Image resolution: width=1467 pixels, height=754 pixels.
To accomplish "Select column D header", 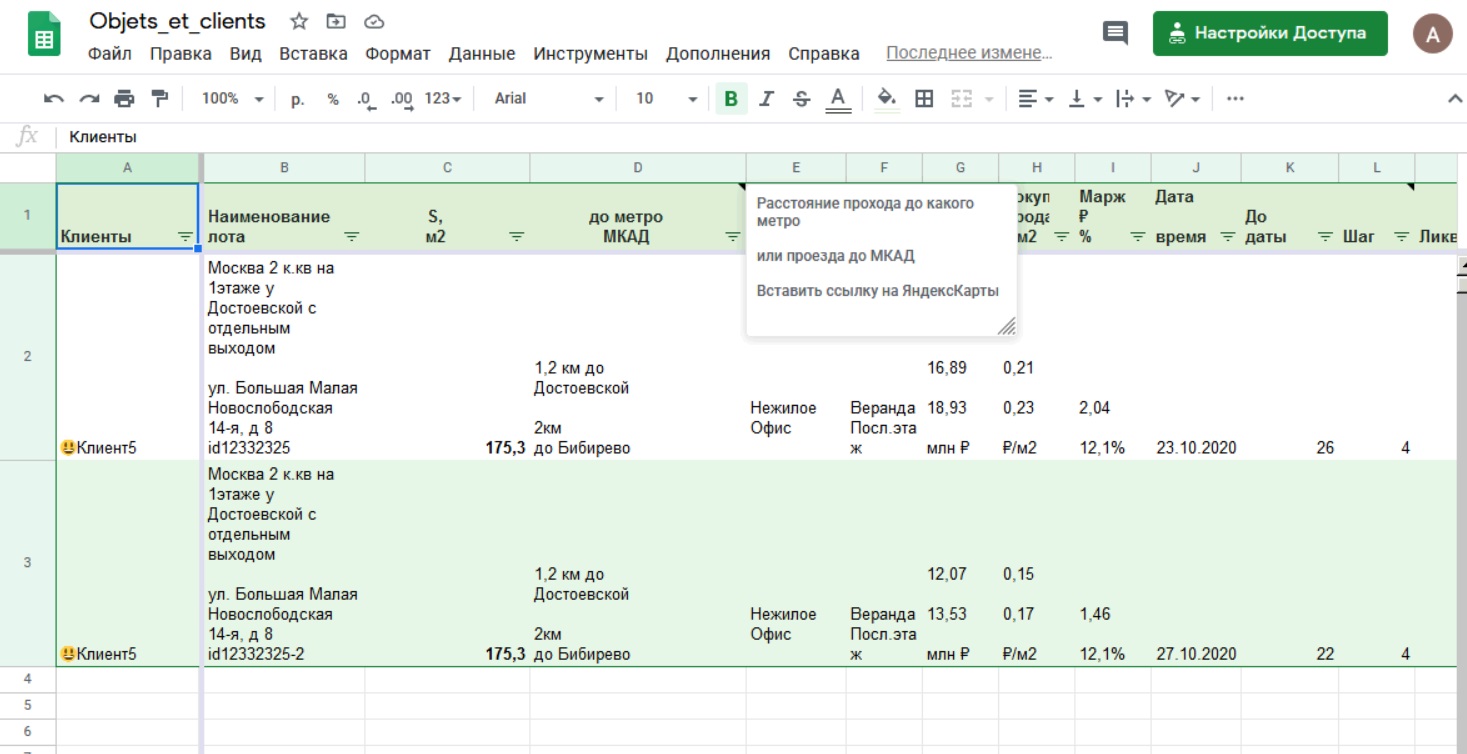I will (637, 168).
